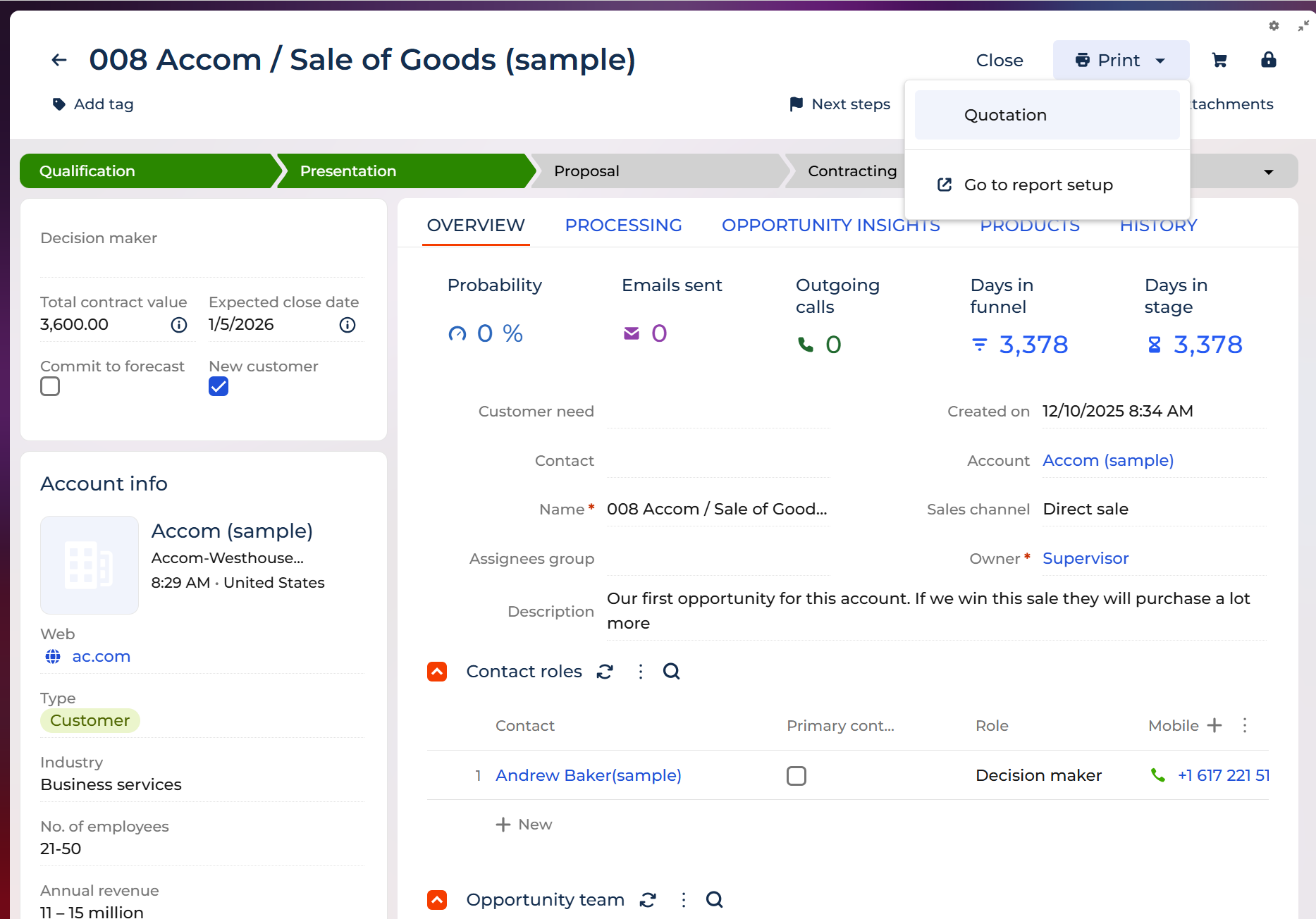The width and height of the screenshot is (1316, 919).
Task: Toggle primary contact for Andrew Baker
Action: click(796, 776)
